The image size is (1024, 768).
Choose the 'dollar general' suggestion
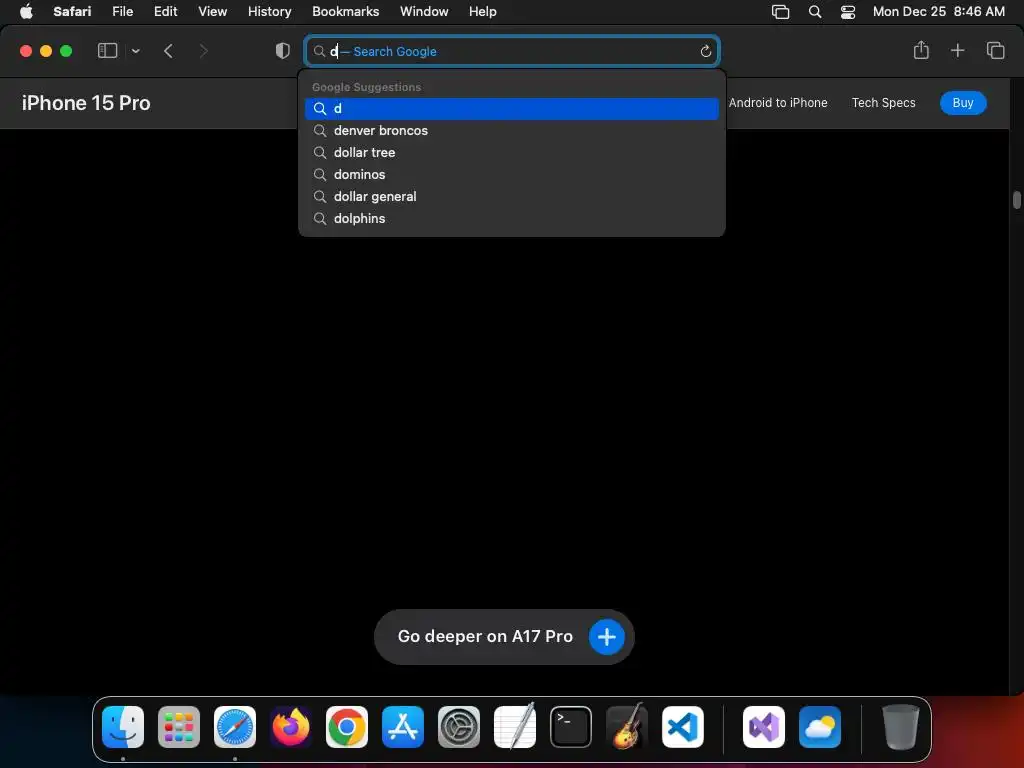coord(512,197)
